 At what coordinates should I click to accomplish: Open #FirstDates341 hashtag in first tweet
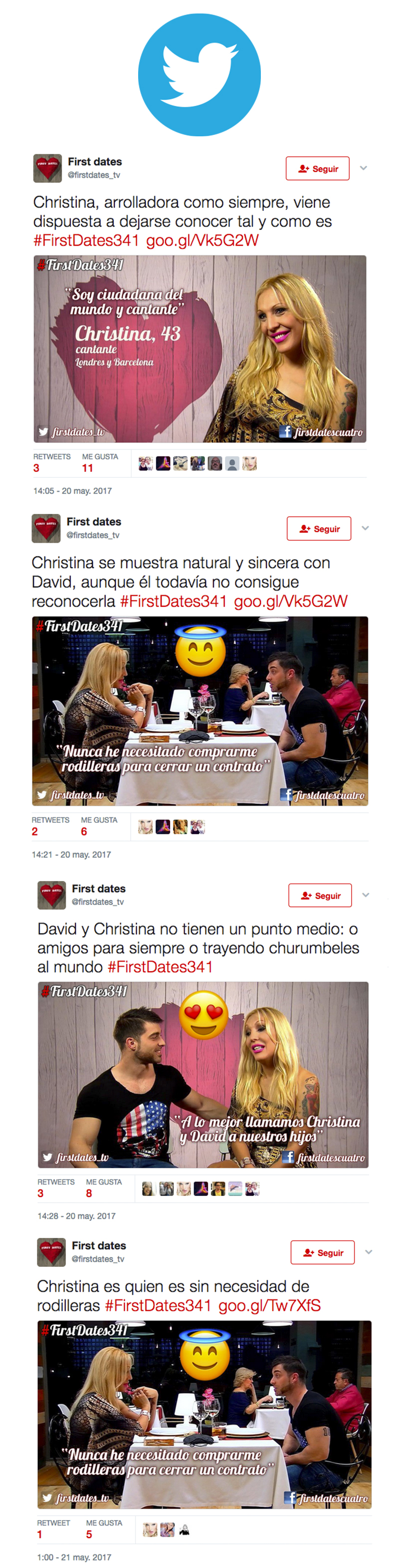pos(86,240)
